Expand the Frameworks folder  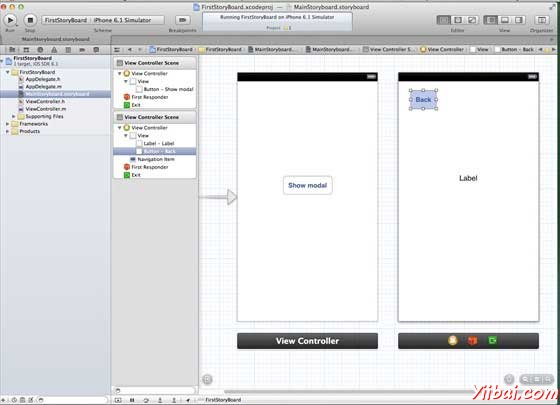[x=8, y=124]
